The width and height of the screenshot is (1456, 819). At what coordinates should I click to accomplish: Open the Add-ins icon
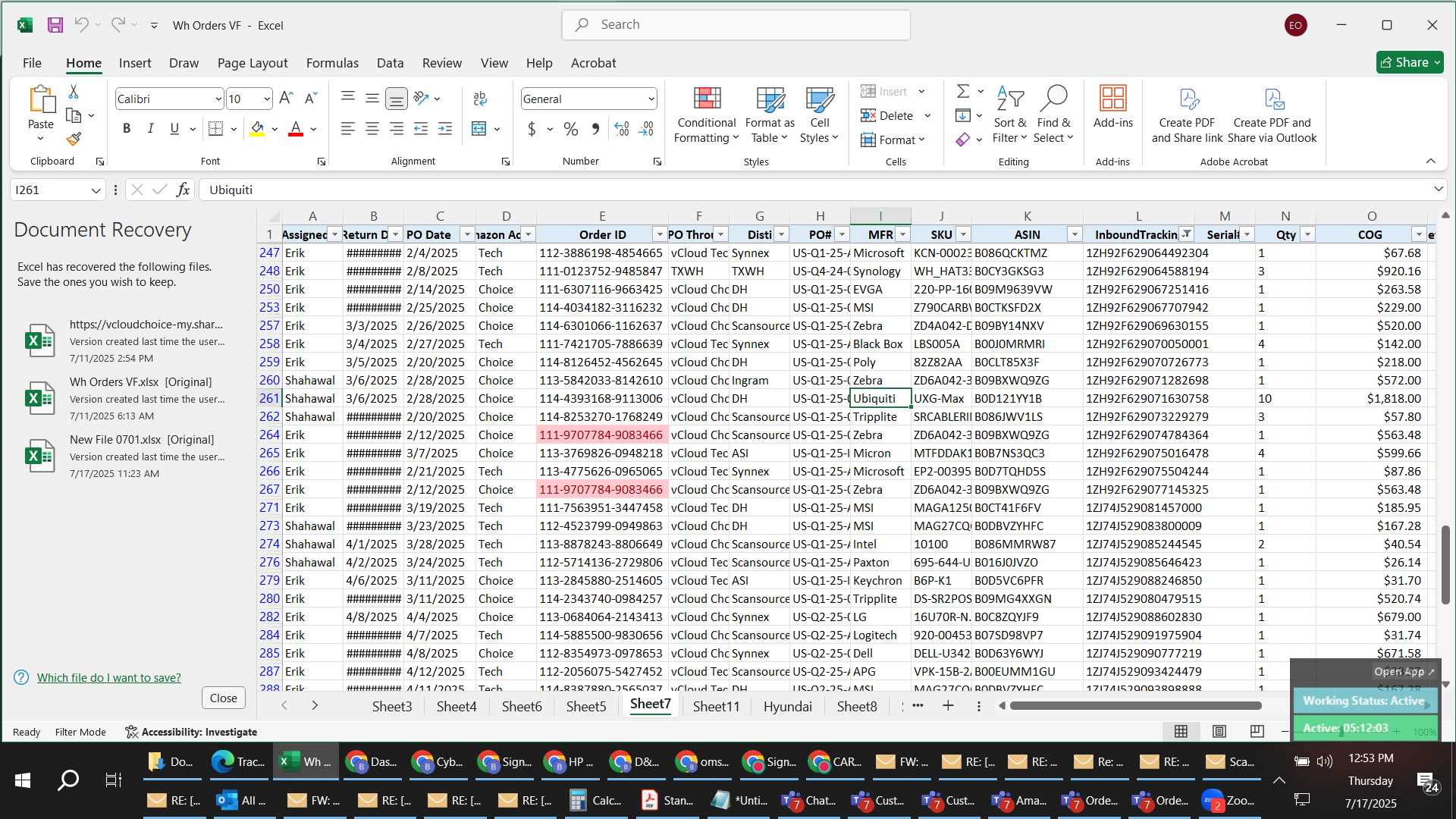1113,99
